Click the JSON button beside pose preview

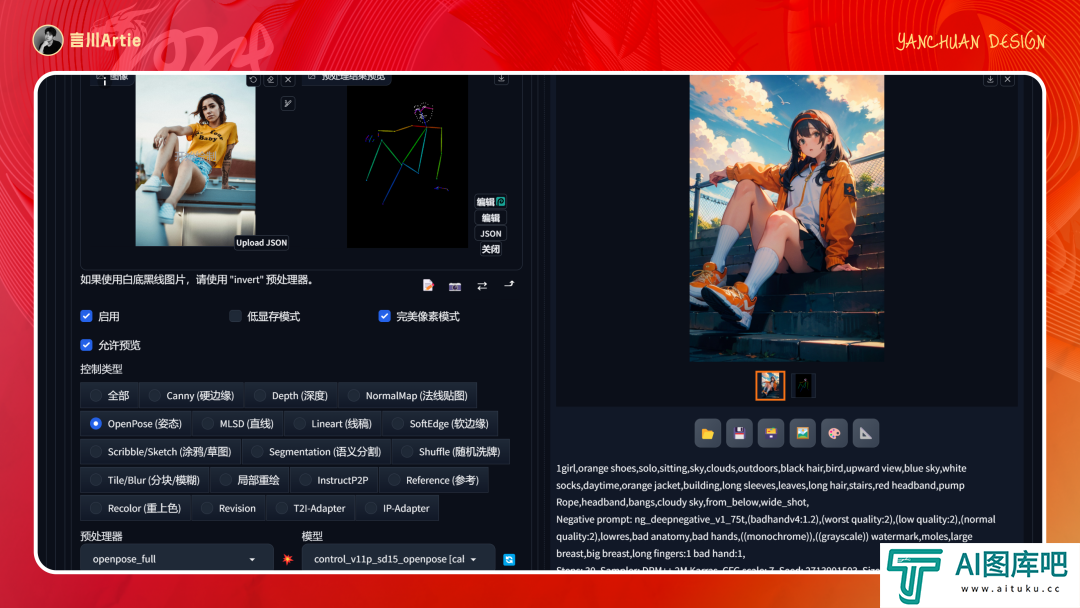[x=491, y=233]
